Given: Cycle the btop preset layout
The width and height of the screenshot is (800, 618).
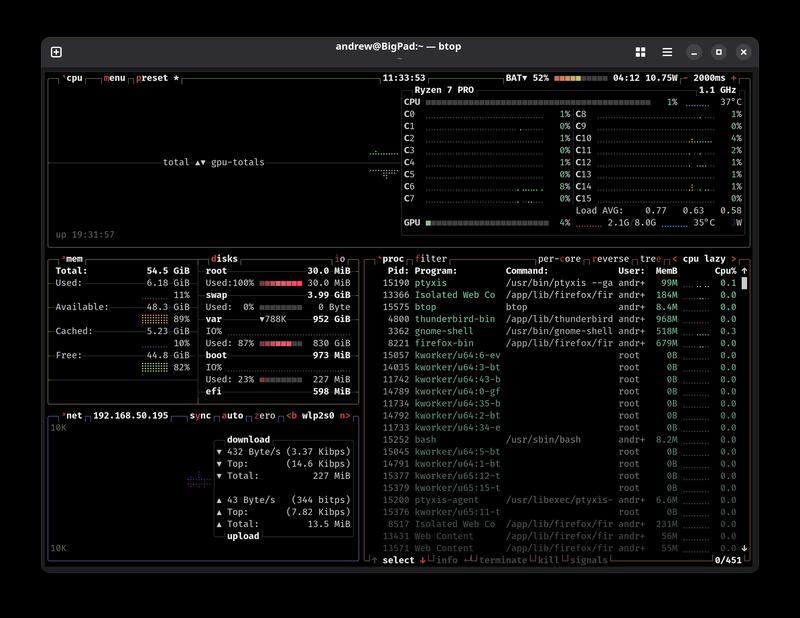Looking at the screenshot, I should [153, 78].
